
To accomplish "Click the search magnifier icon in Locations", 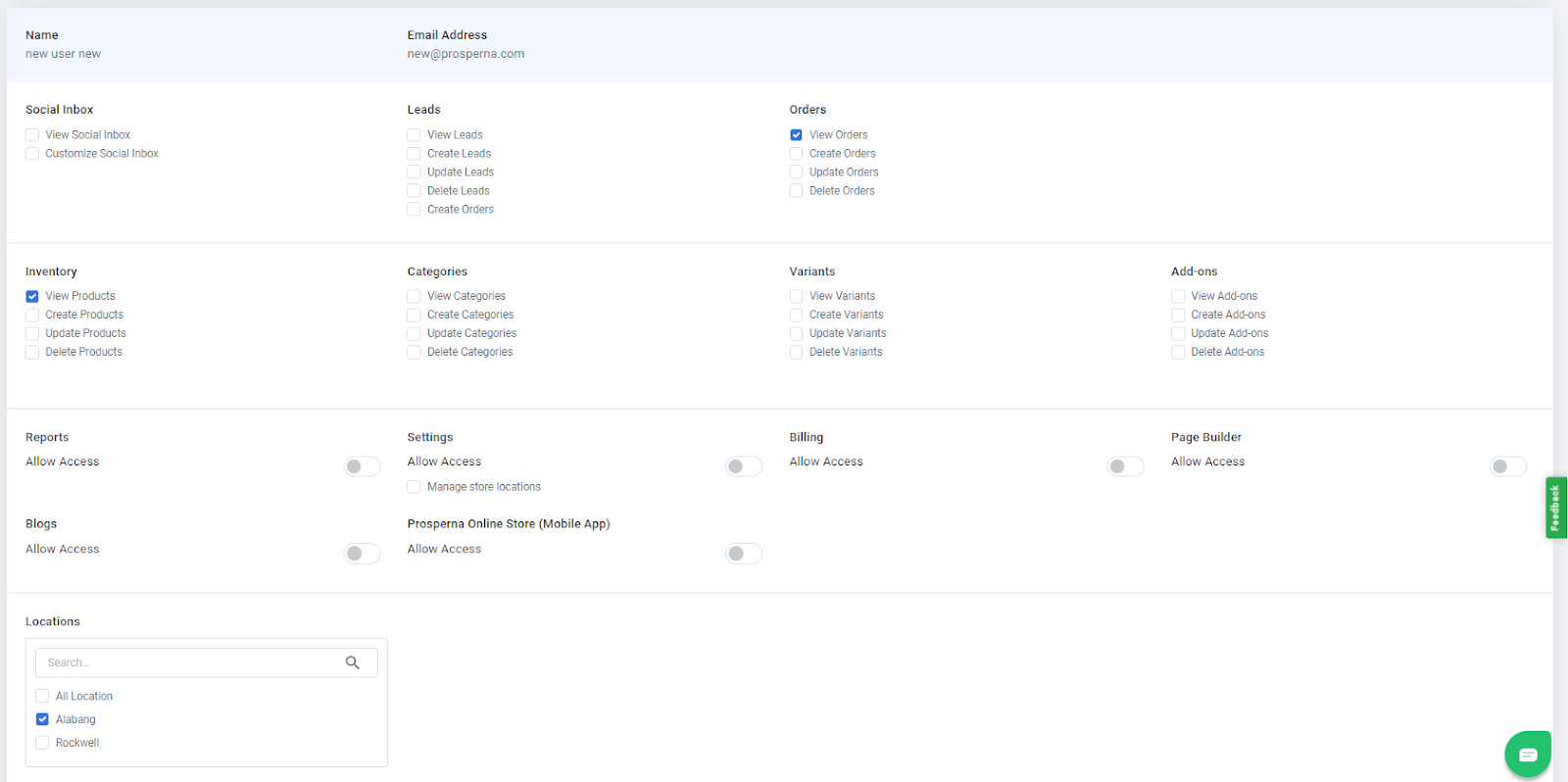I will coord(353,662).
